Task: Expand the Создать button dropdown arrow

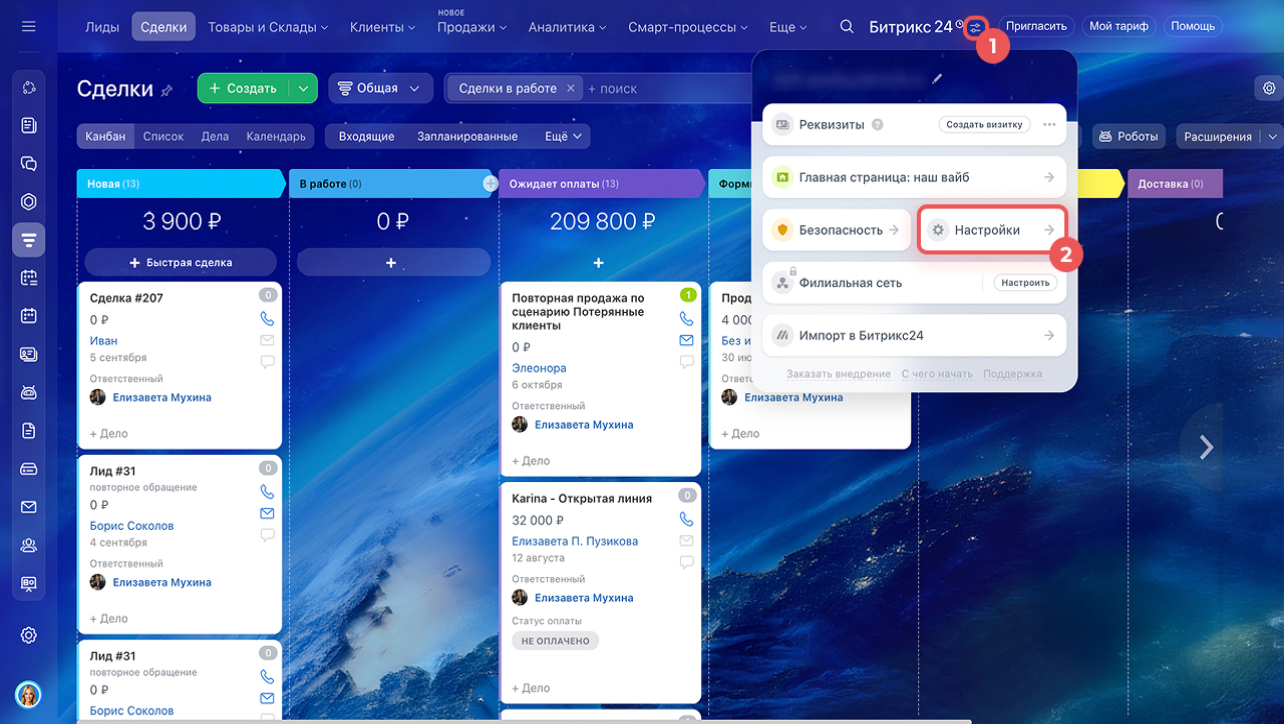Action: pyautogui.click(x=303, y=88)
